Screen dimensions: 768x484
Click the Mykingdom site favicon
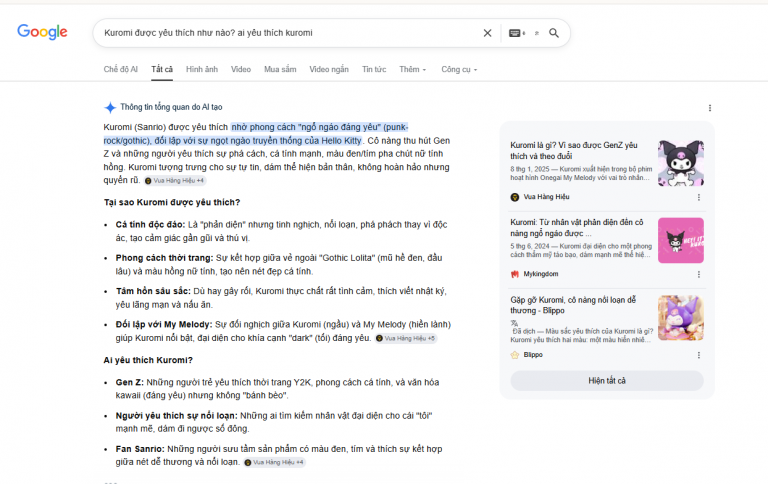click(515, 274)
